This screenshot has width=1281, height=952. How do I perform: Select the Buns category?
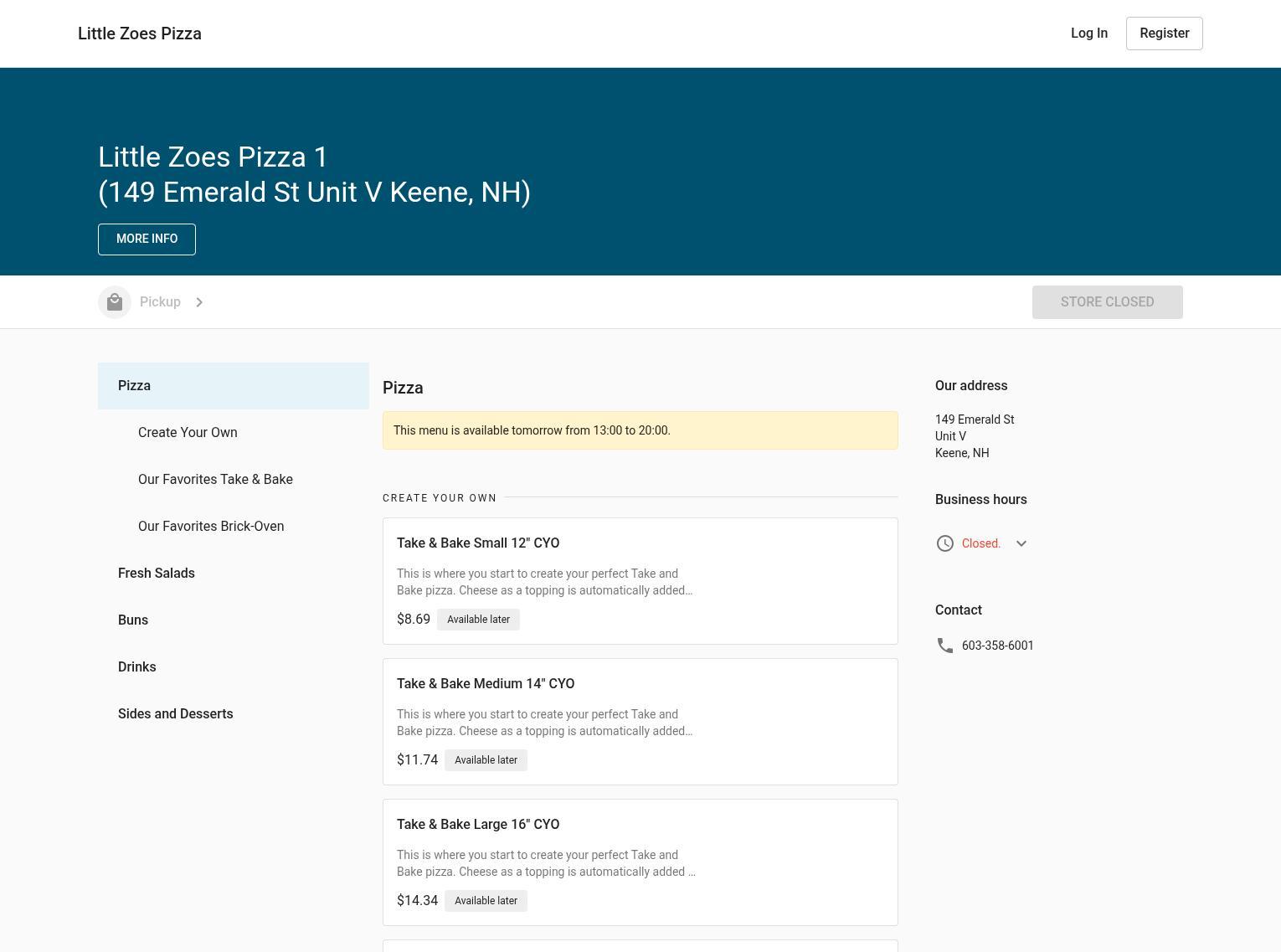133,620
